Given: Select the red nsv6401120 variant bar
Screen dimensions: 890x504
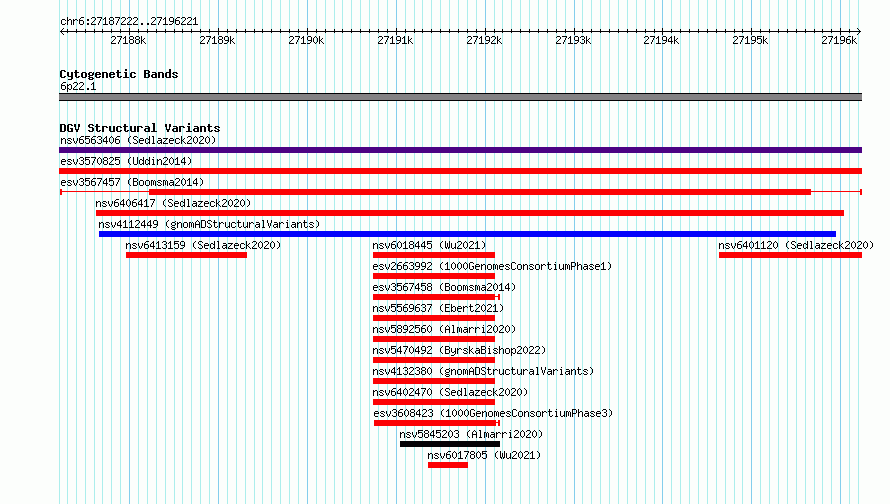Looking at the screenshot, I should (790, 255).
